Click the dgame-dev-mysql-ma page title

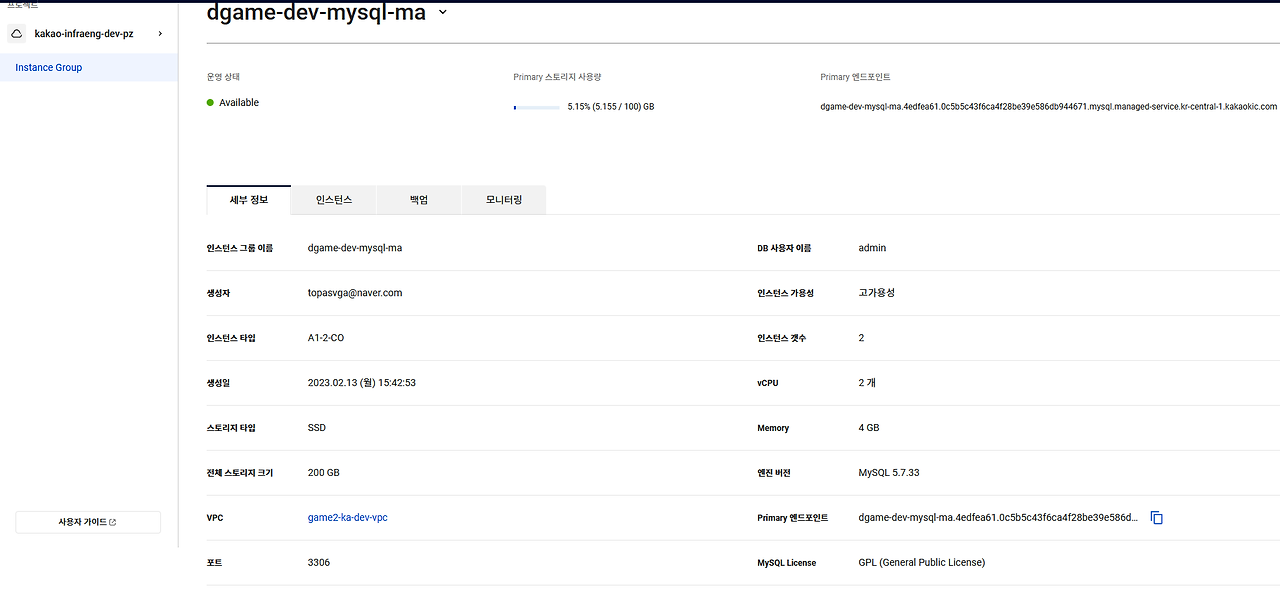316,13
